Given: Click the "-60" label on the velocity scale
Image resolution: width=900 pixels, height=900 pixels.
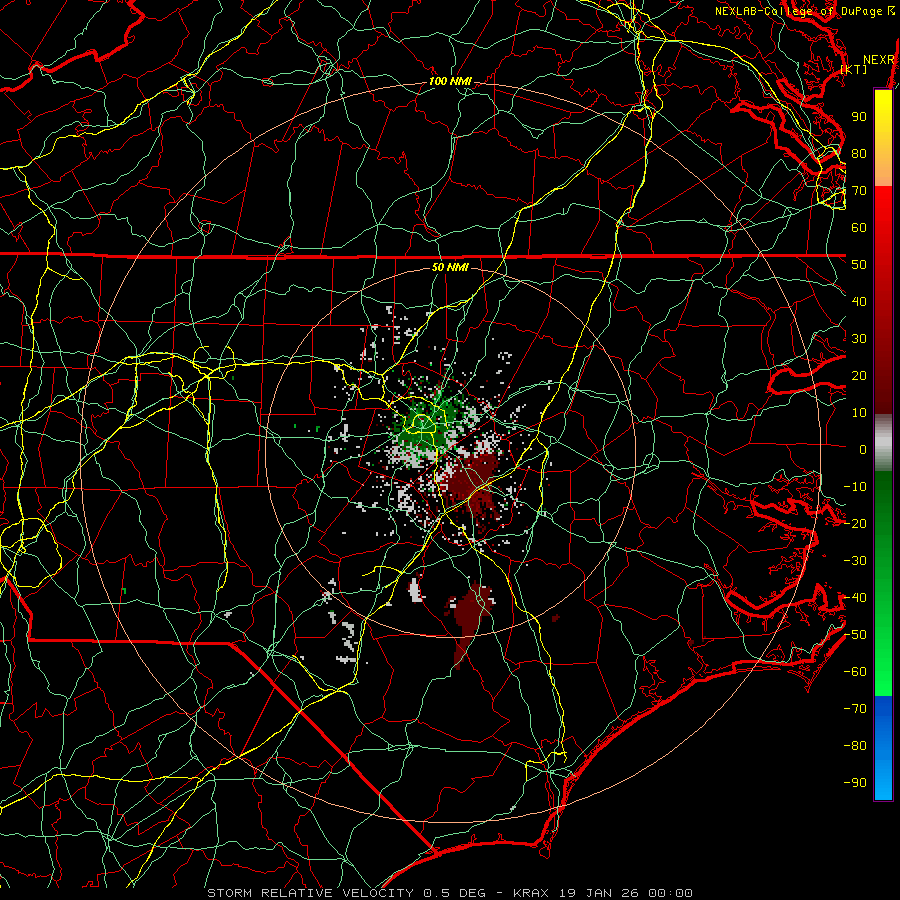Looking at the screenshot, I should pyautogui.click(x=855, y=672).
